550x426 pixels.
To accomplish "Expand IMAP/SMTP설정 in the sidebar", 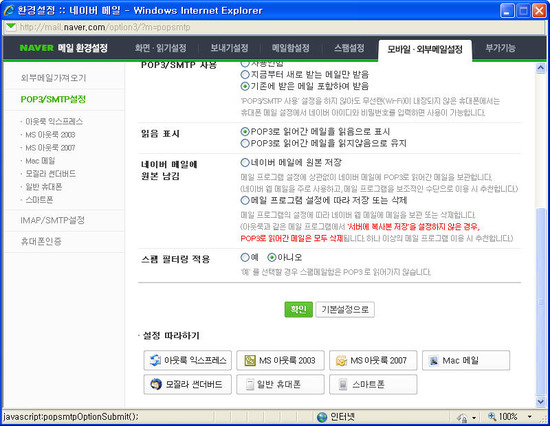I will (x=52, y=220).
